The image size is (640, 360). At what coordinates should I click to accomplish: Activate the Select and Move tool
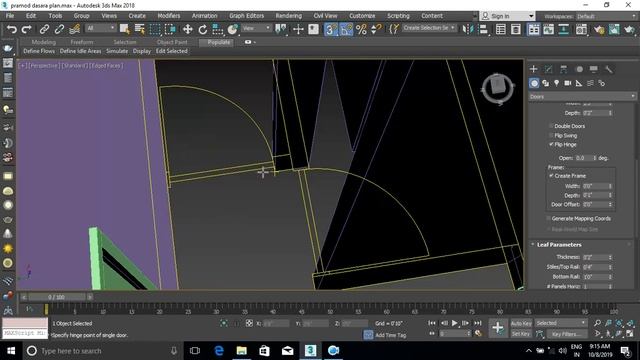(187, 29)
